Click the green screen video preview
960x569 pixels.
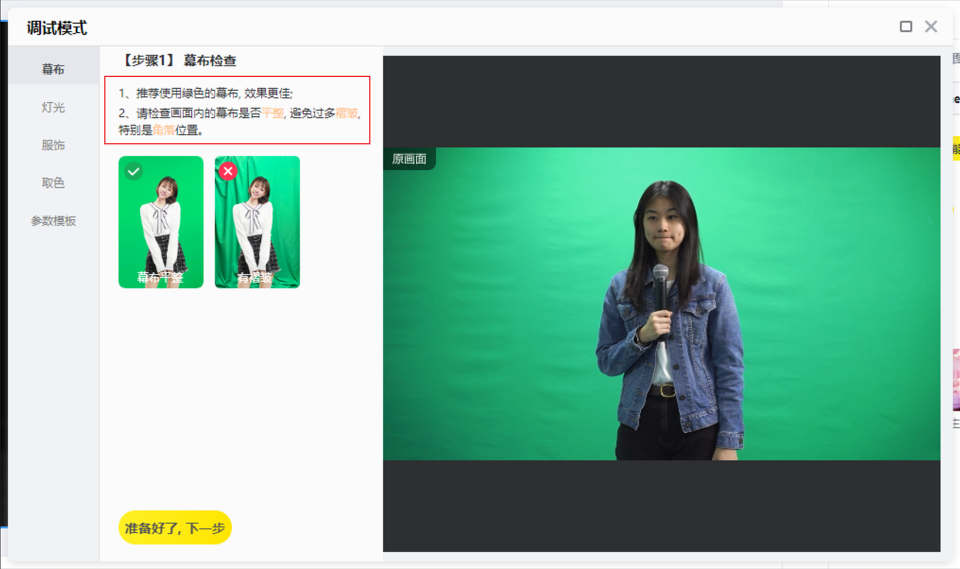pyautogui.click(x=661, y=304)
